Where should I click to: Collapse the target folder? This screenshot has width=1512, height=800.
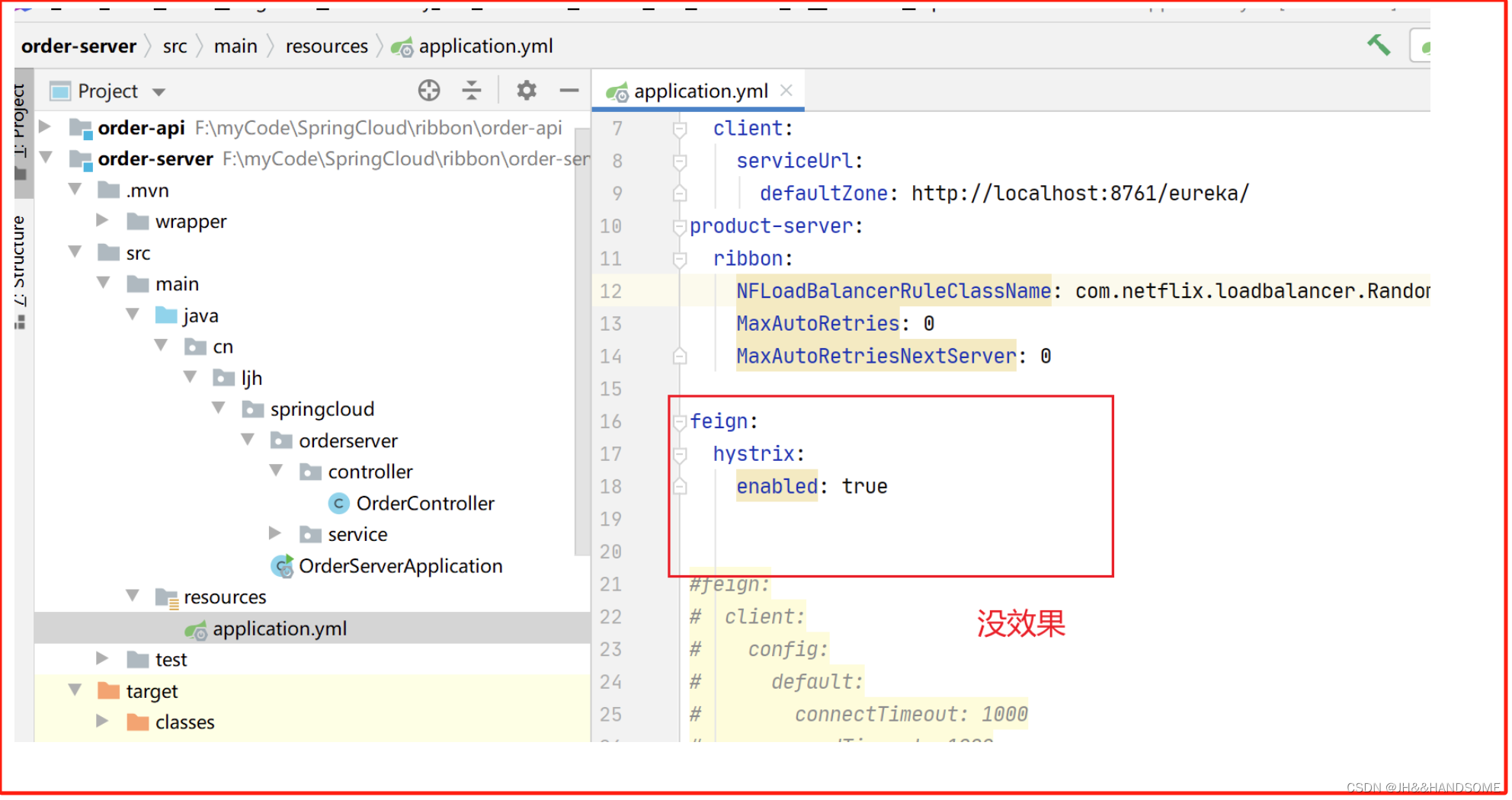tap(75, 690)
